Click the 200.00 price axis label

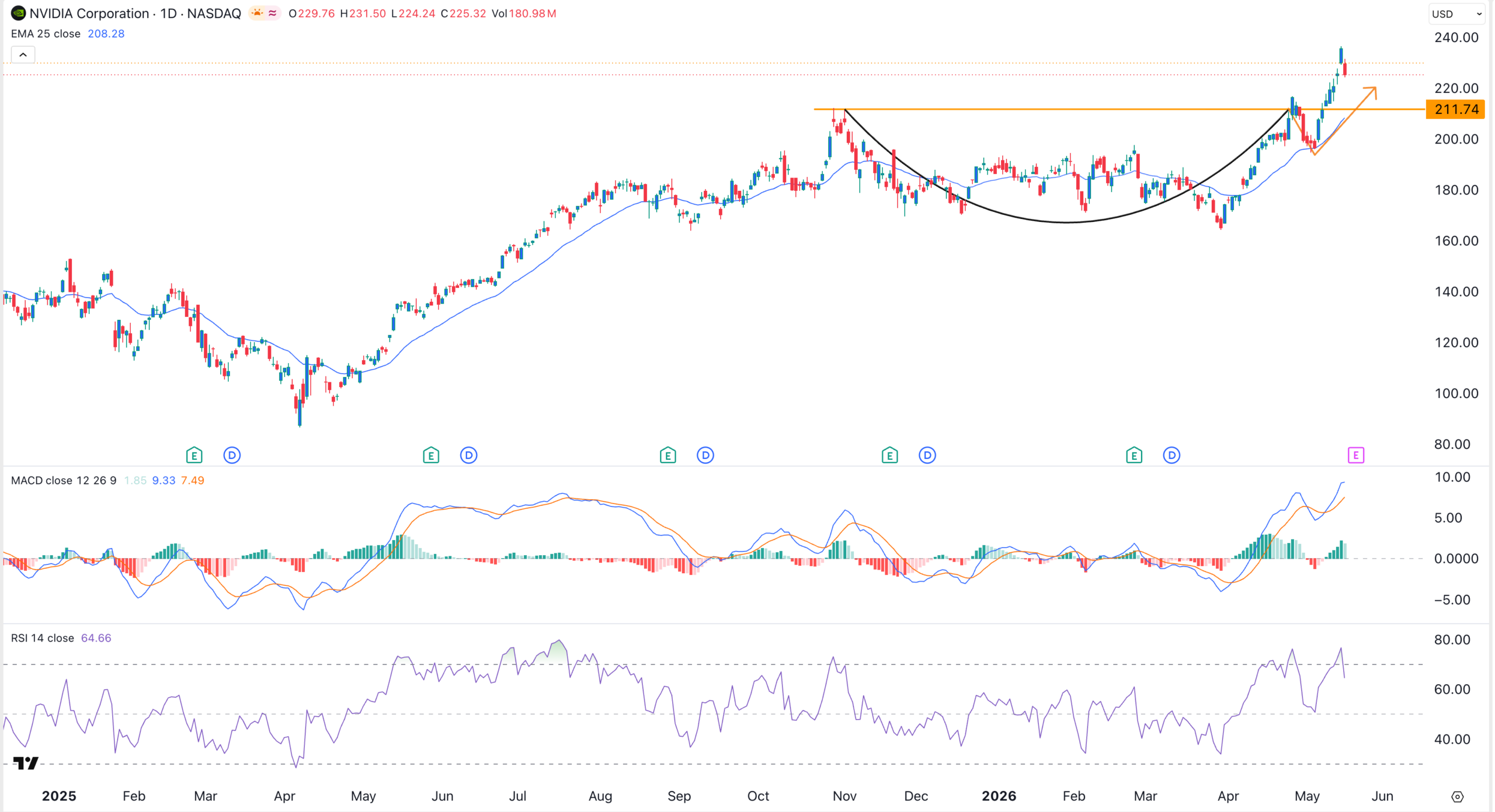click(x=1456, y=139)
